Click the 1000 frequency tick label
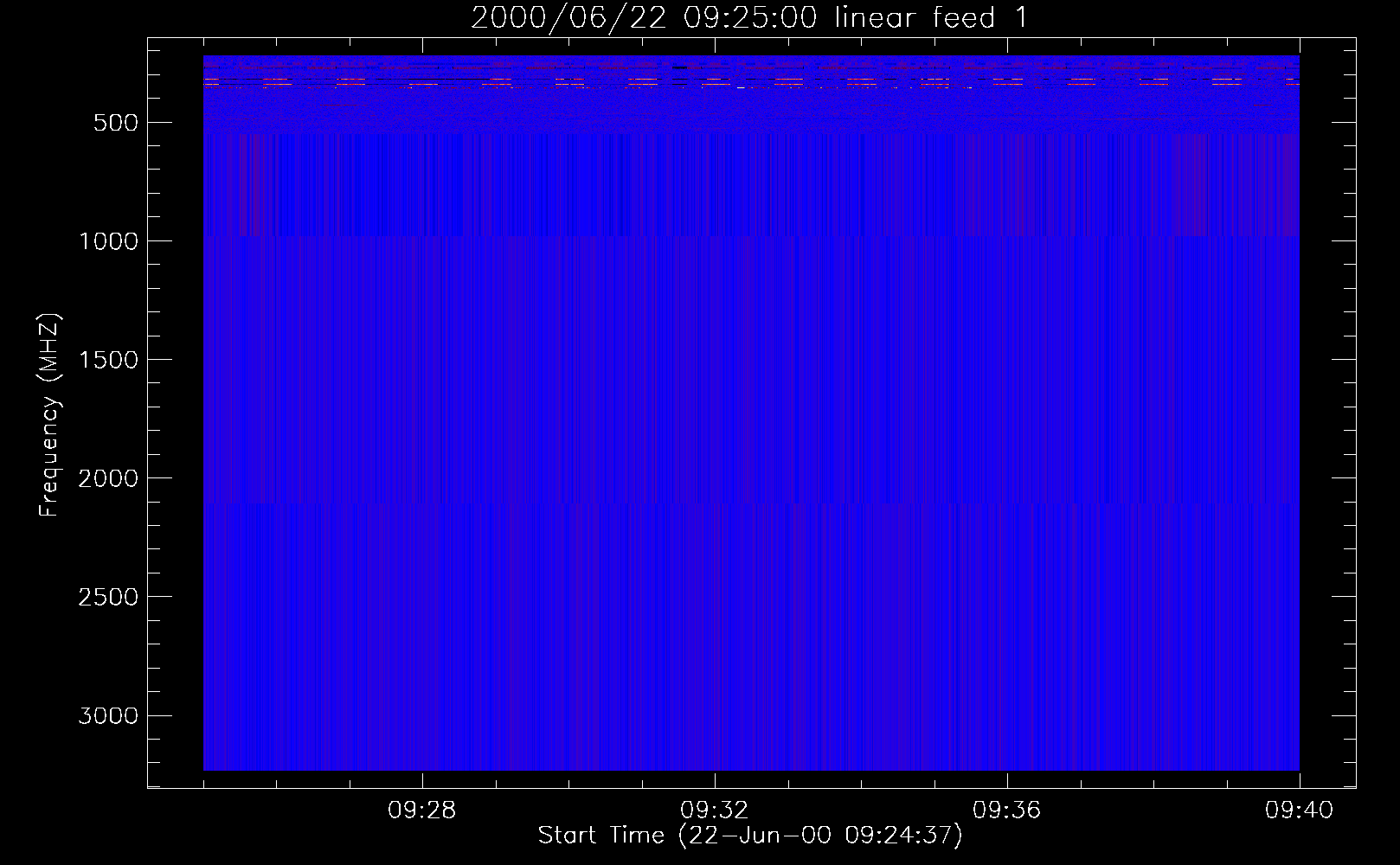The height and width of the screenshot is (865, 1400). click(x=108, y=241)
